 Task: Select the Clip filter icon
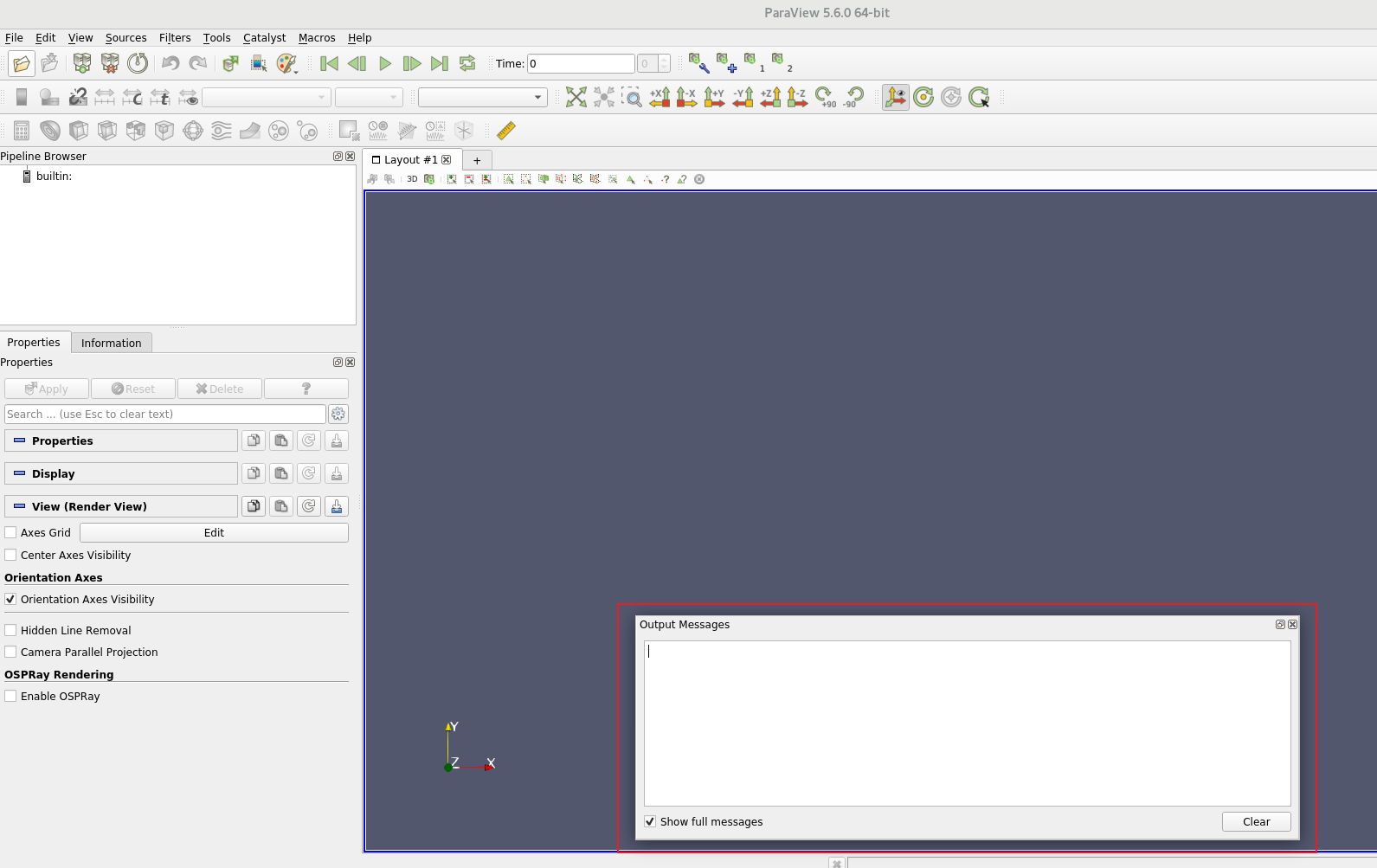coord(79,131)
